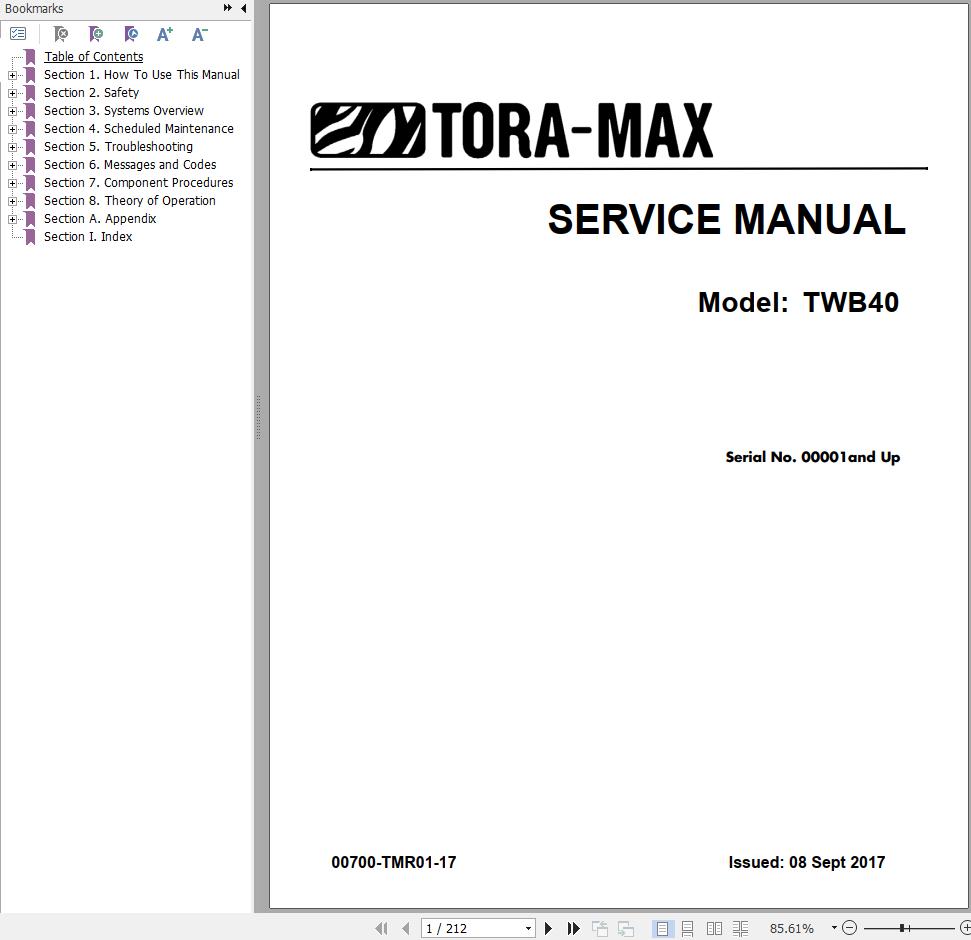Expand Section 7. Component Procedures bookmark
The image size is (971, 940).
(x=10, y=182)
